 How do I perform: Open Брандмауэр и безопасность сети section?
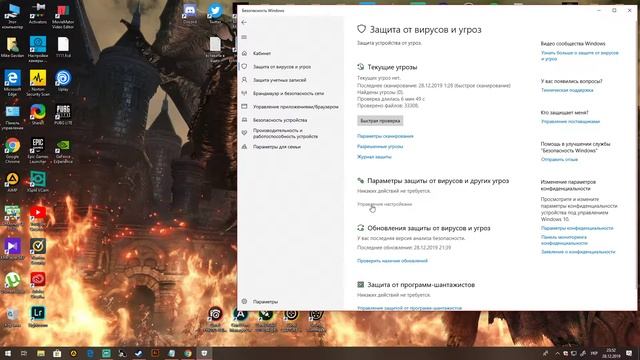coord(288,93)
